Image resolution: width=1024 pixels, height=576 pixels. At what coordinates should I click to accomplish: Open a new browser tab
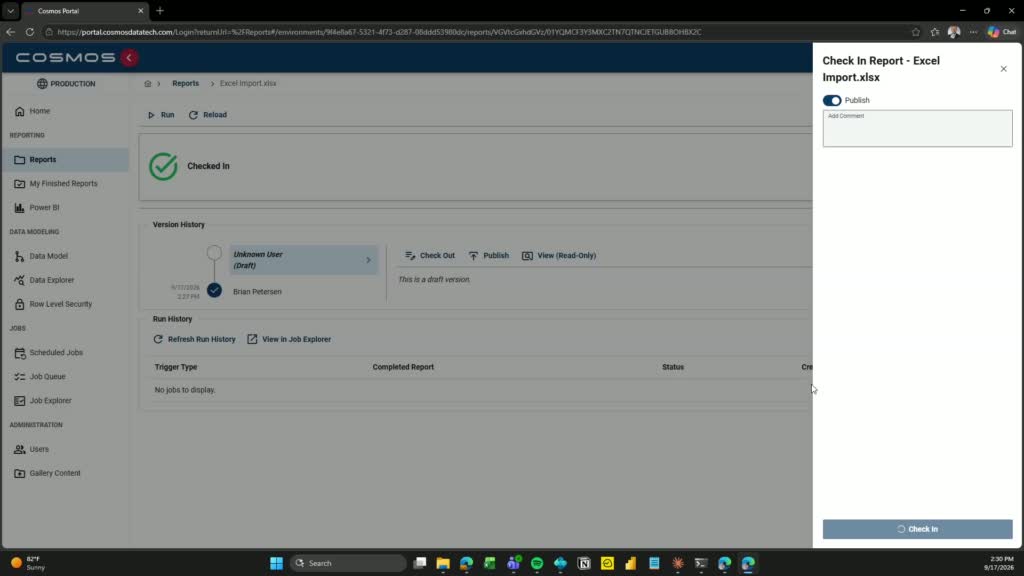tap(160, 11)
